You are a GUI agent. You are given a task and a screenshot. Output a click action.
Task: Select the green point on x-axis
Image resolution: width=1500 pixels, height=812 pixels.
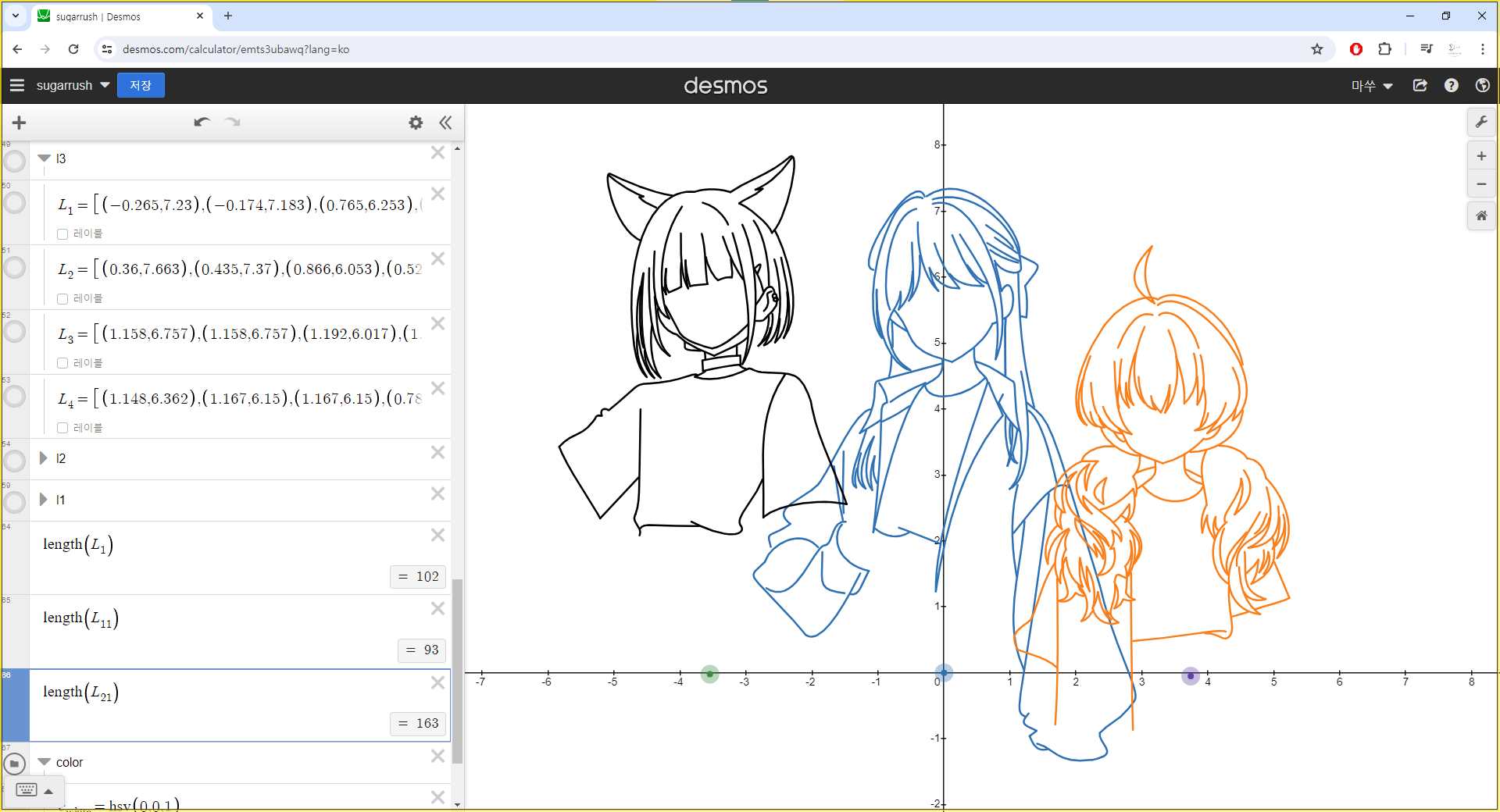coord(709,674)
